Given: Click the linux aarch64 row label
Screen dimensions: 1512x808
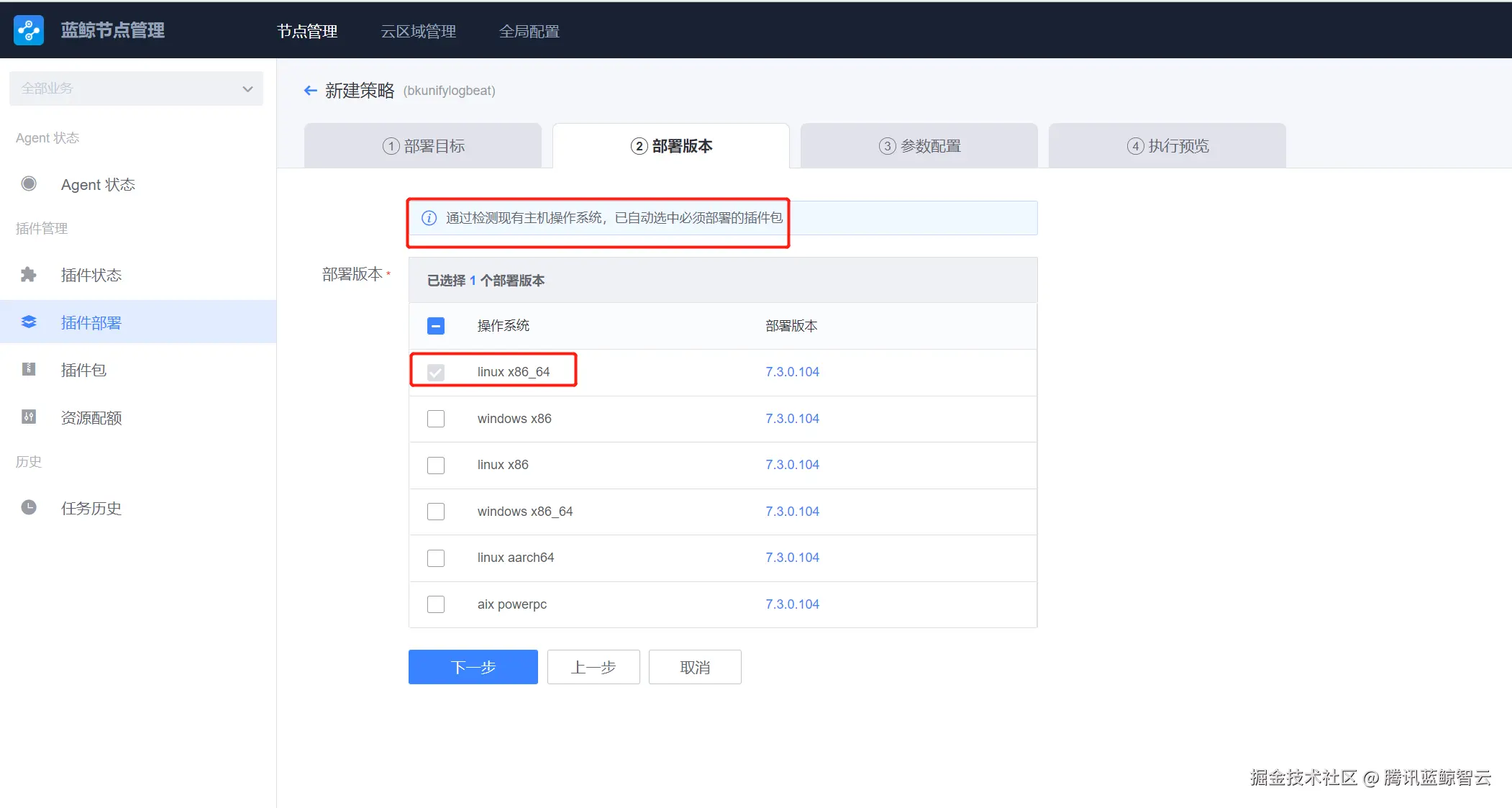Looking at the screenshot, I should pos(516,558).
